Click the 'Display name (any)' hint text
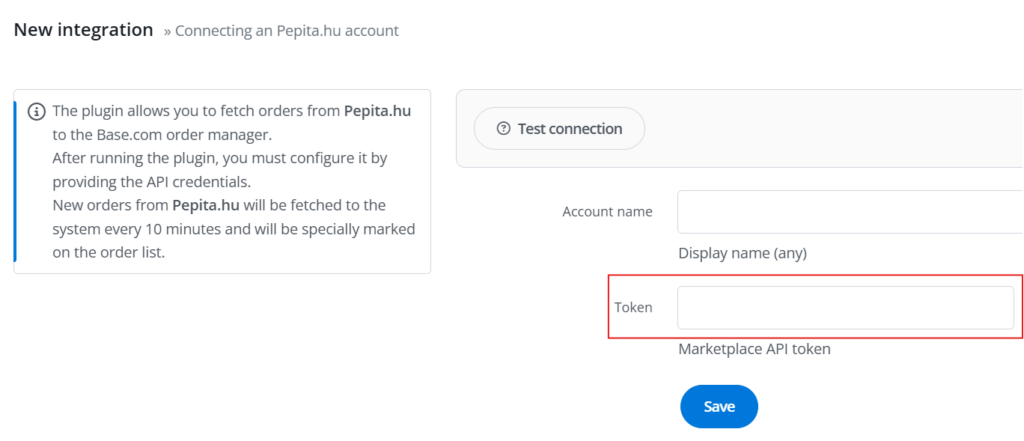Screen dimensions: 1024x441 click(743, 253)
